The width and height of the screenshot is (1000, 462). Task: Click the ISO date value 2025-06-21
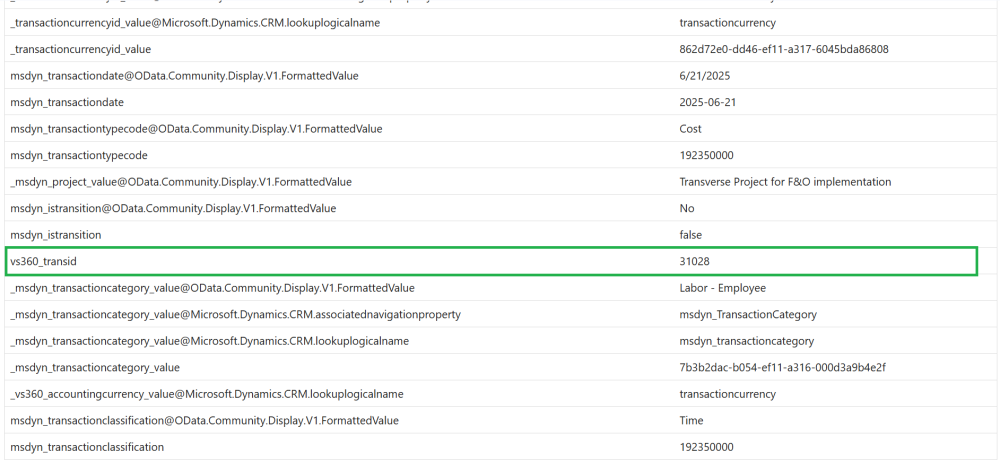pos(709,102)
